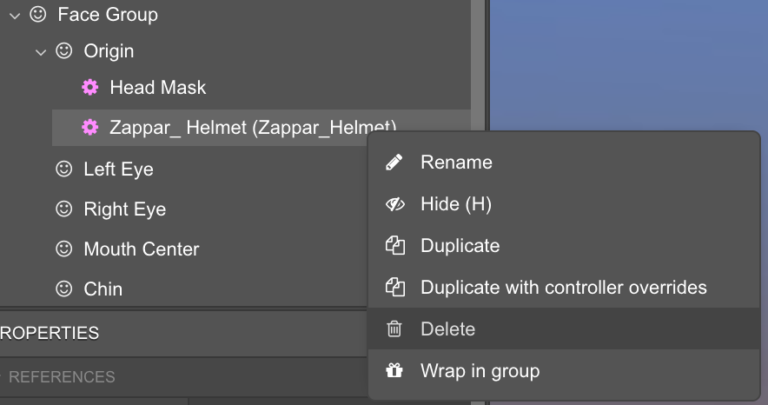This screenshot has width=768, height=405.
Task: Collapse the Face Group tree node
Action: [x=15, y=16]
